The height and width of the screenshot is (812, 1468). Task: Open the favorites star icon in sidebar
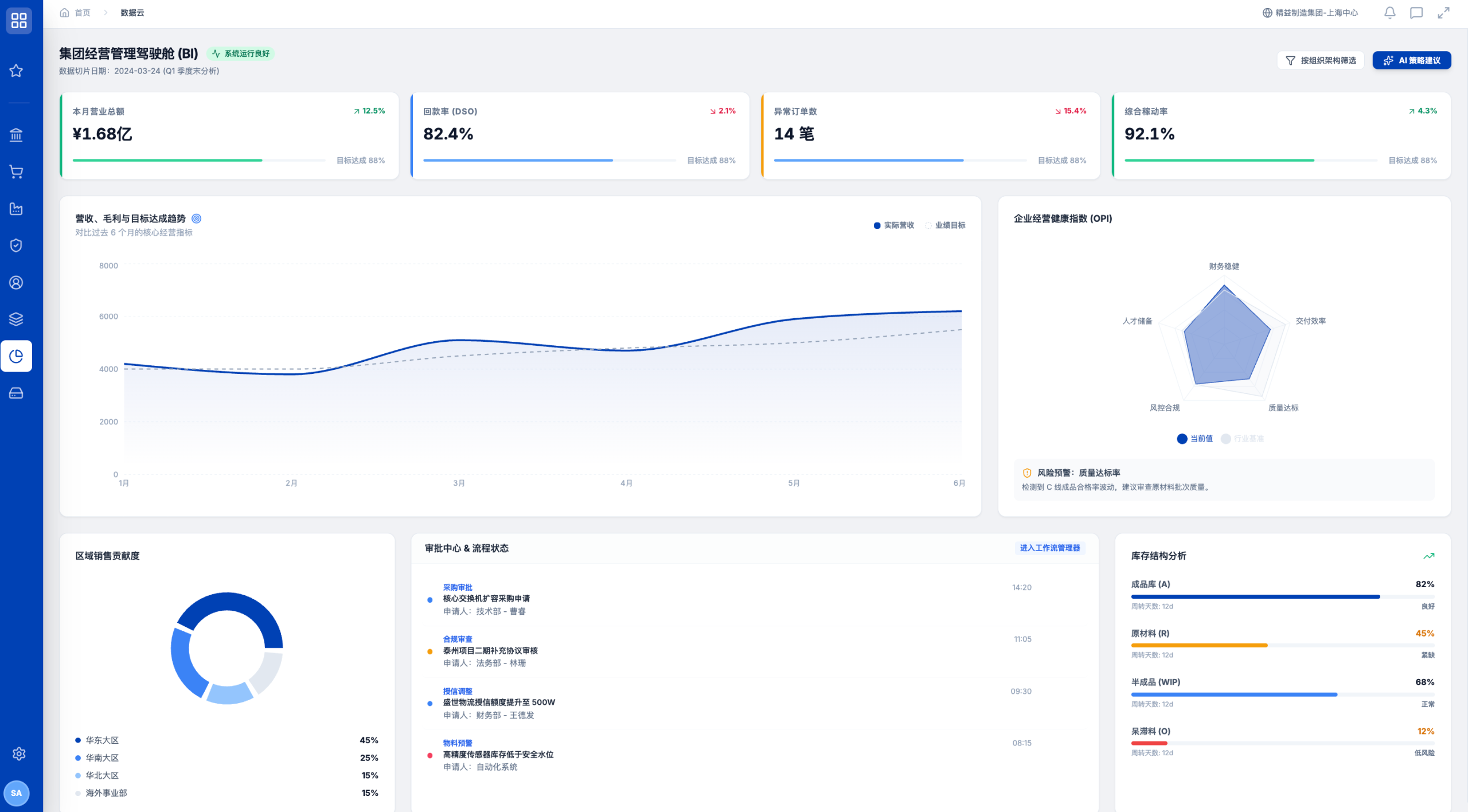coord(16,71)
